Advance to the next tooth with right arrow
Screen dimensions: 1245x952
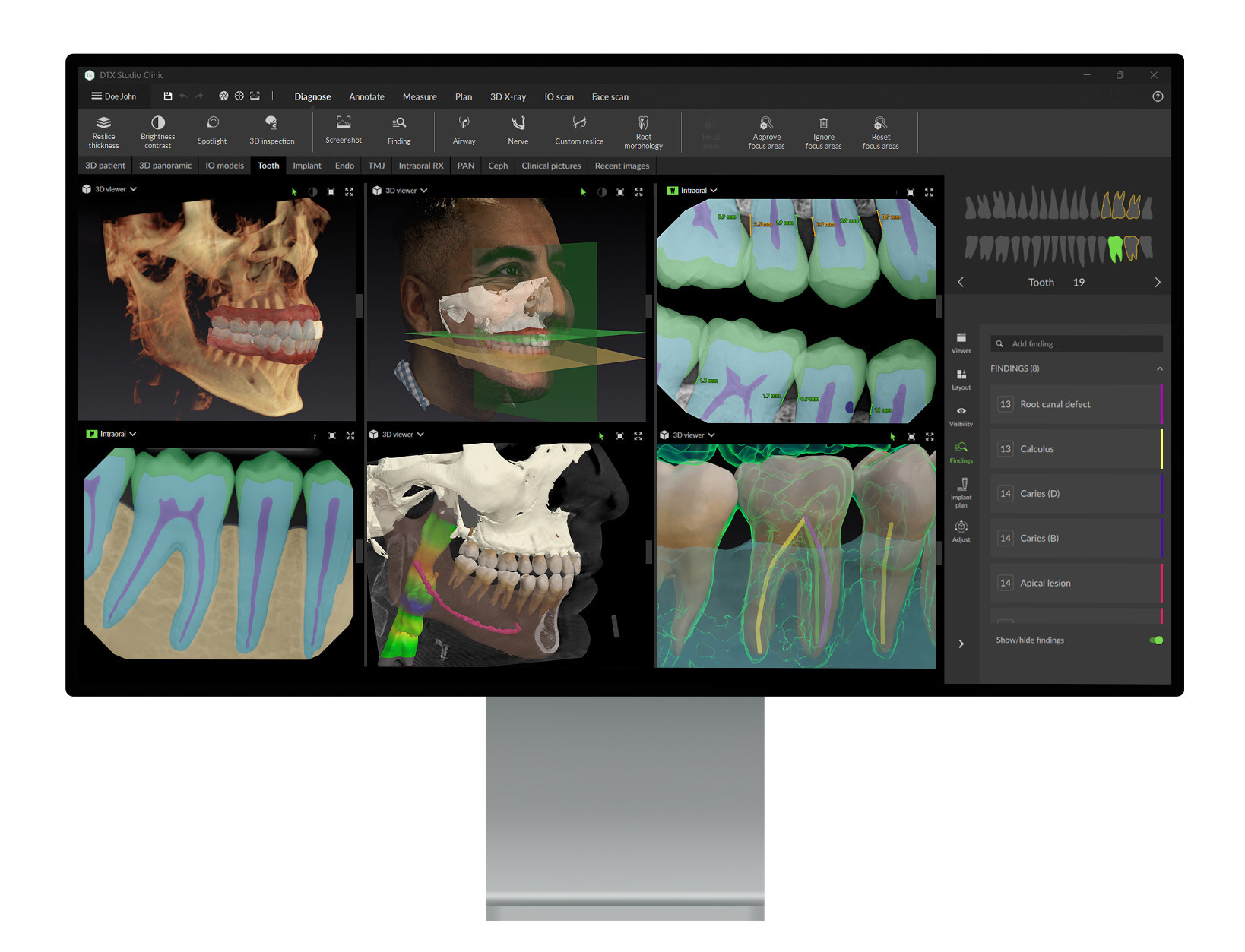click(x=1158, y=282)
